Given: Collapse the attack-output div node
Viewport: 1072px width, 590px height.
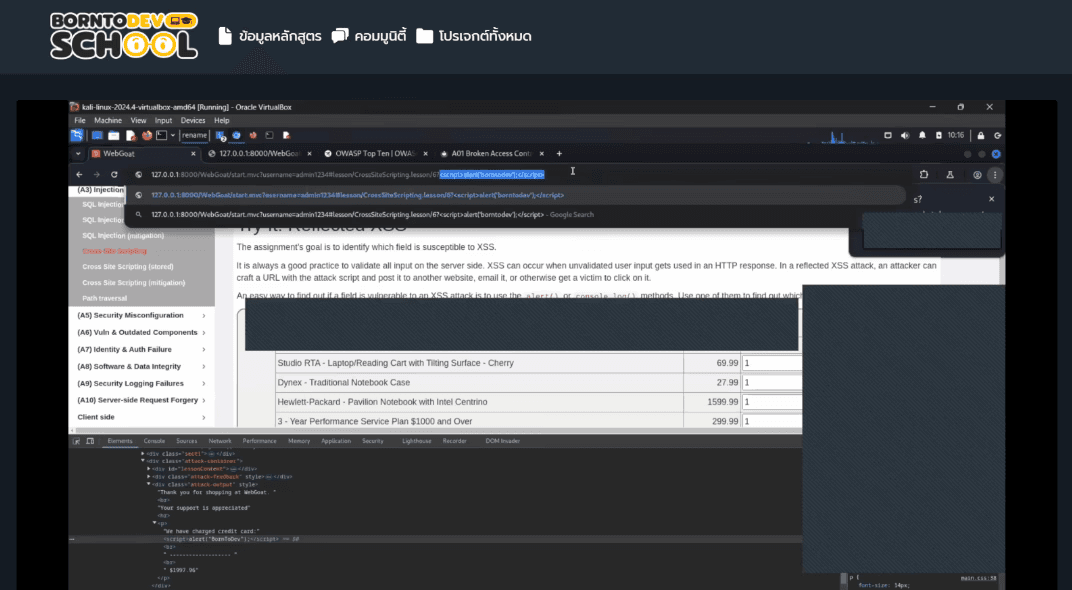Looking at the screenshot, I should 148,483.
